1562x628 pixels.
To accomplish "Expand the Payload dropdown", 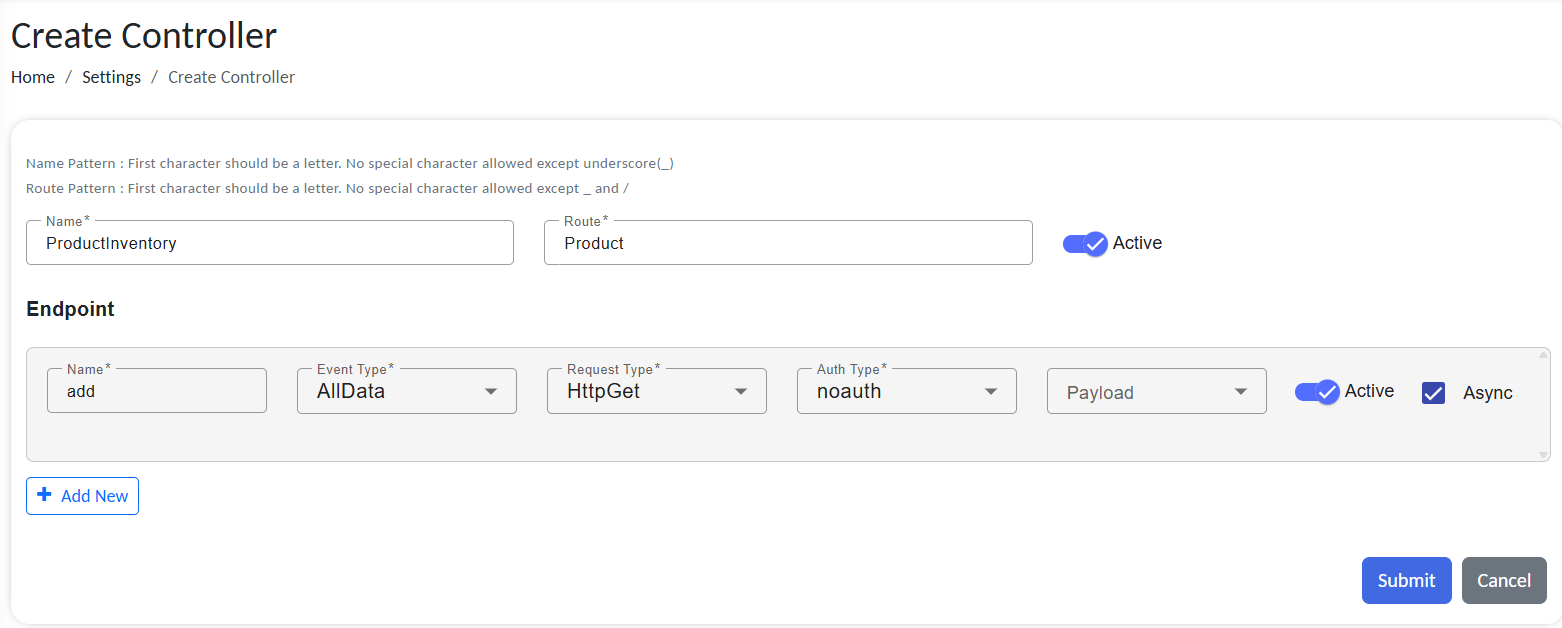I will 1156,392.
